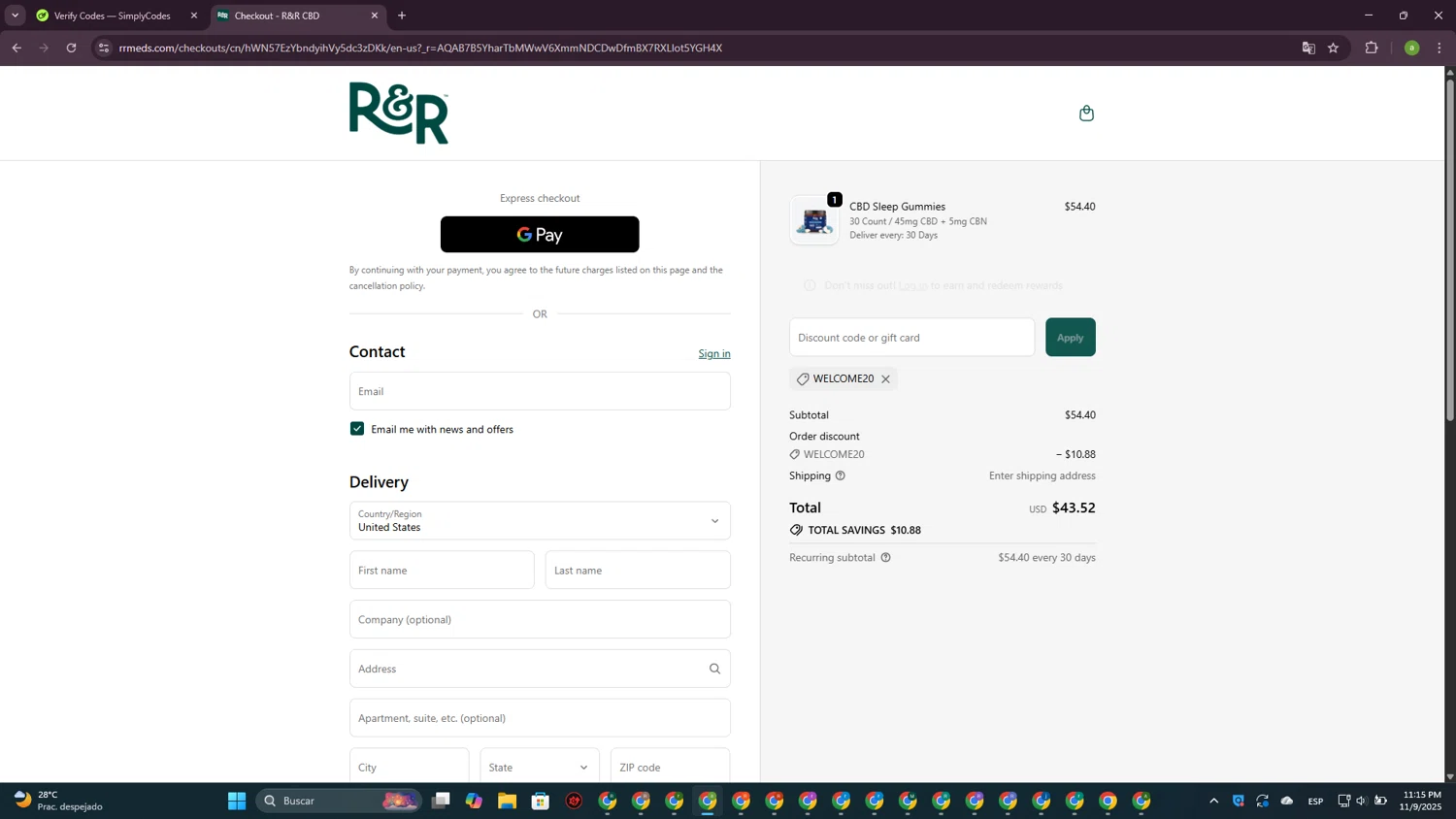Open Microsoft Store from the taskbar
The image size is (1456, 819).
[541, 801]
